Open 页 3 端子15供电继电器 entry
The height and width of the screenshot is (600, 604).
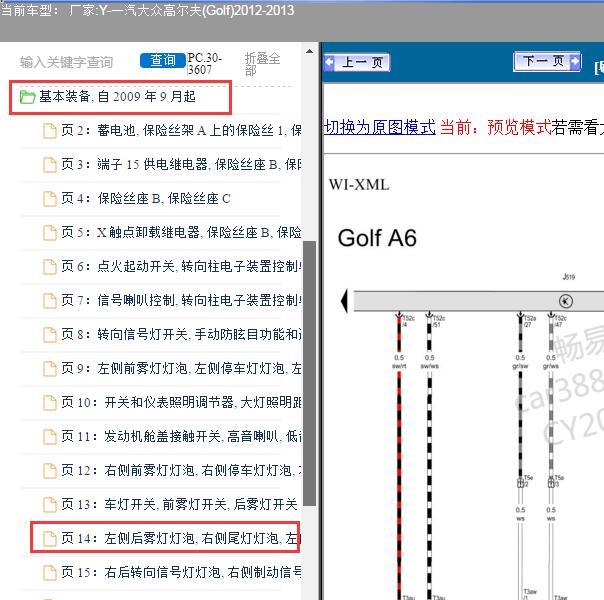click(x=181, y=164)
